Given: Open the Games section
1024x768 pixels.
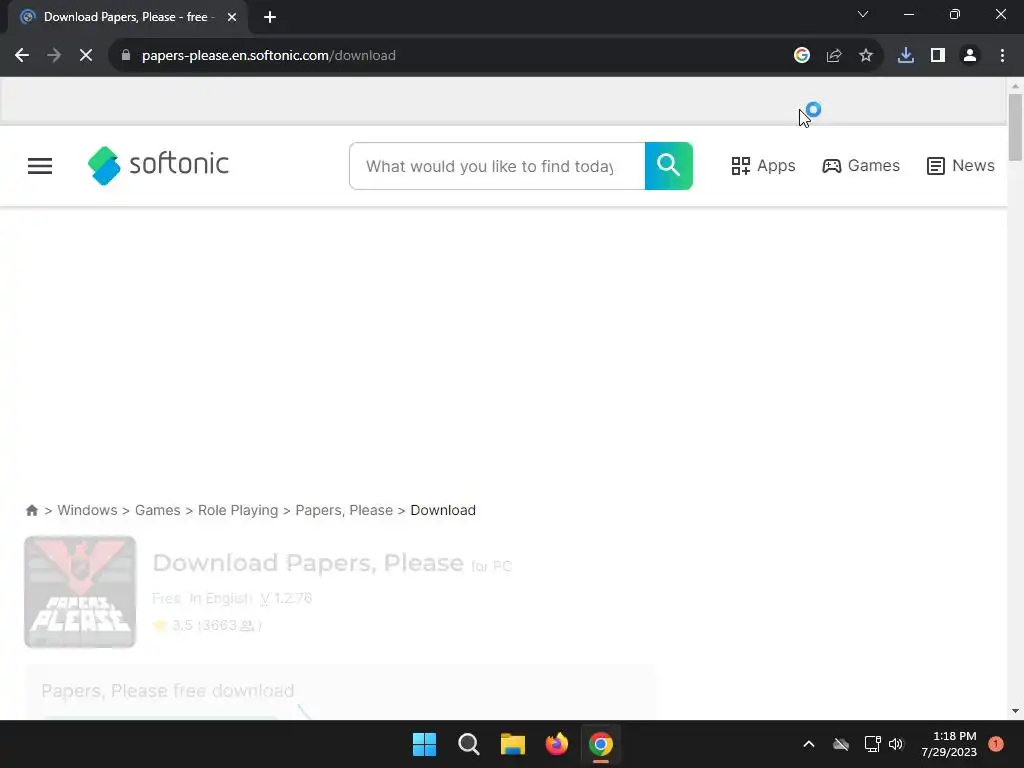Looking at the screenshot, I should [861, 166].
